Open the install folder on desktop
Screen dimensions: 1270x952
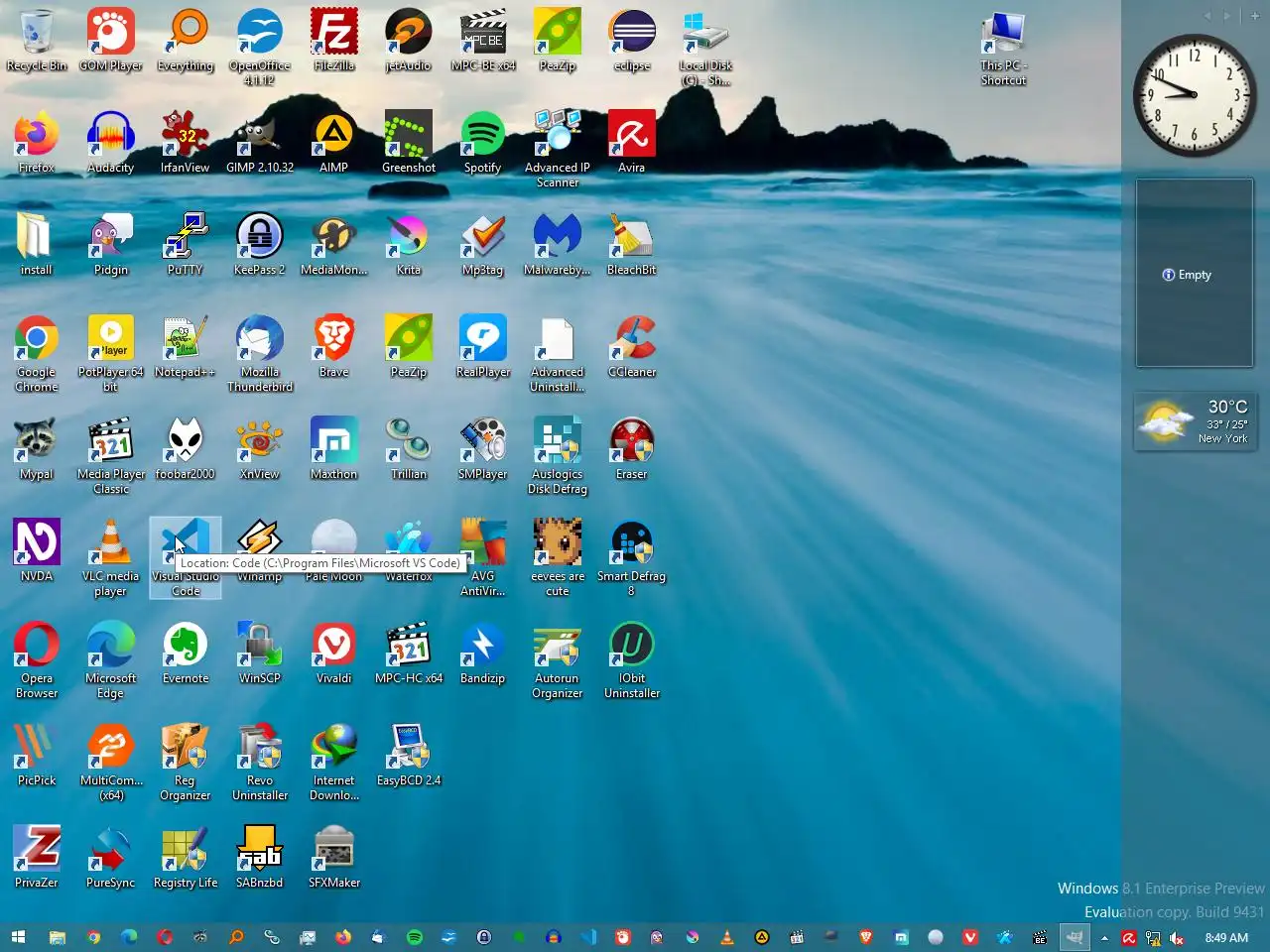pyautogui.click(x=37, y=245)
